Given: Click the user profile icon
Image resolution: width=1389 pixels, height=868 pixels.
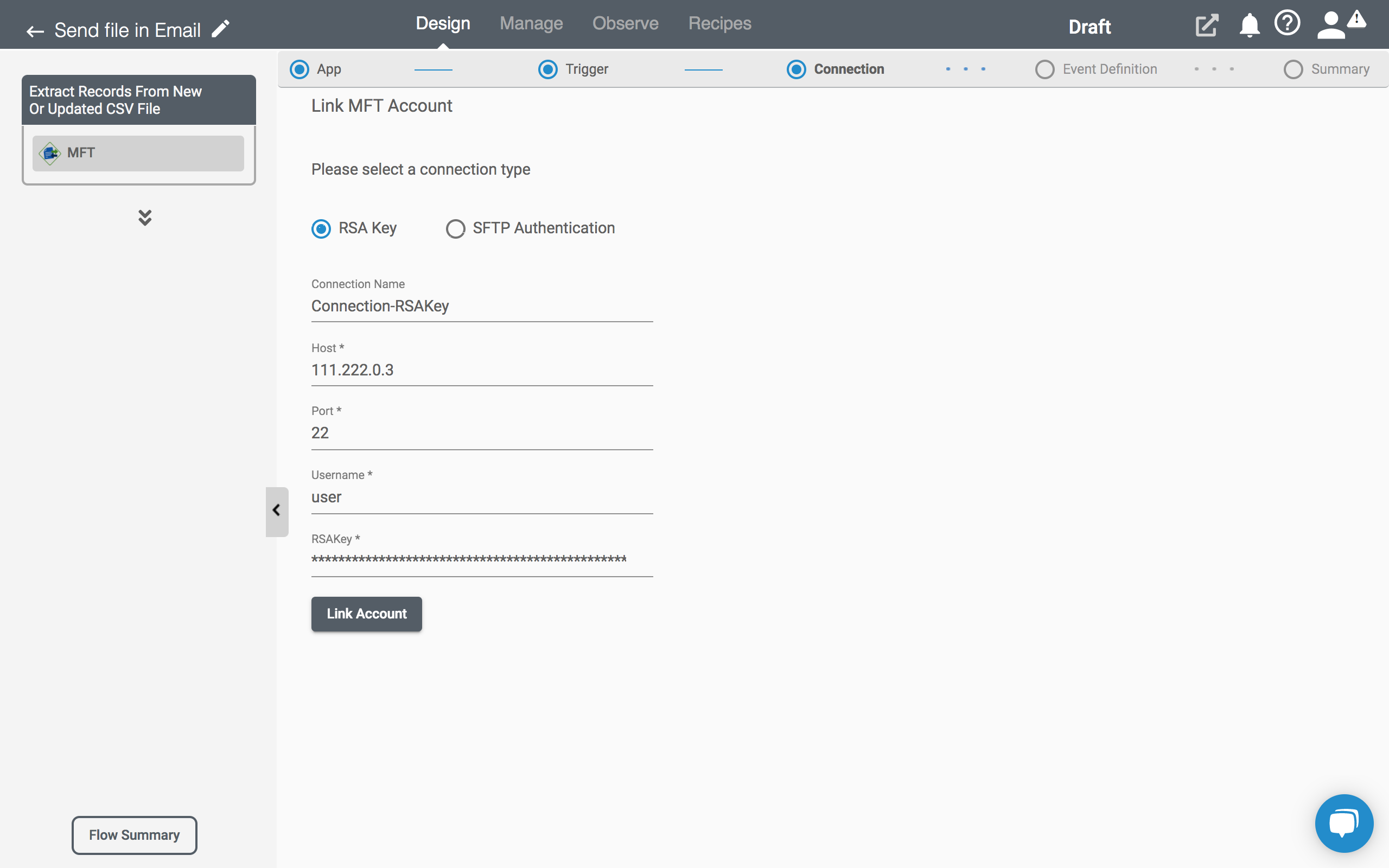Looking at the screenshot, I should click(1330, 25).
